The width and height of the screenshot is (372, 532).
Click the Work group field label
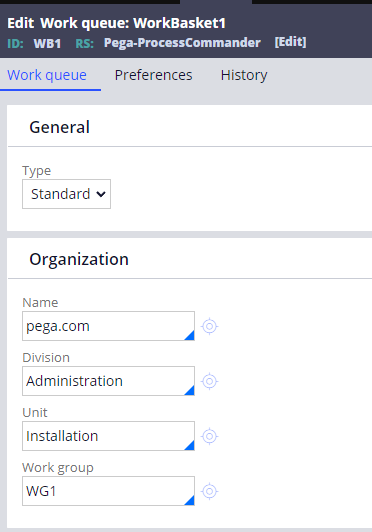tap(58, 468)
